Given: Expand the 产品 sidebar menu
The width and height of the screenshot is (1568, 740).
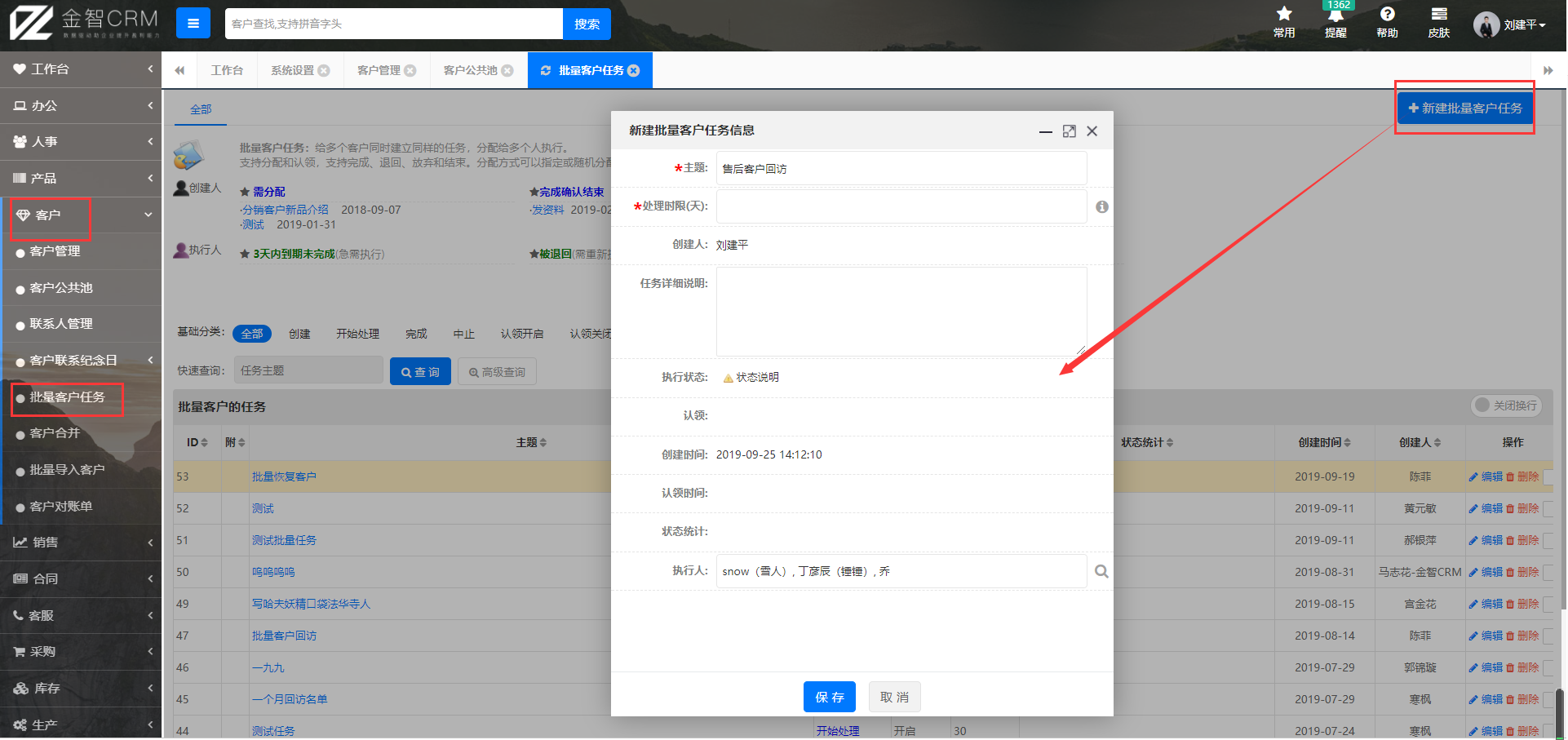Looking at the screenshot, I should coord(81,179).
